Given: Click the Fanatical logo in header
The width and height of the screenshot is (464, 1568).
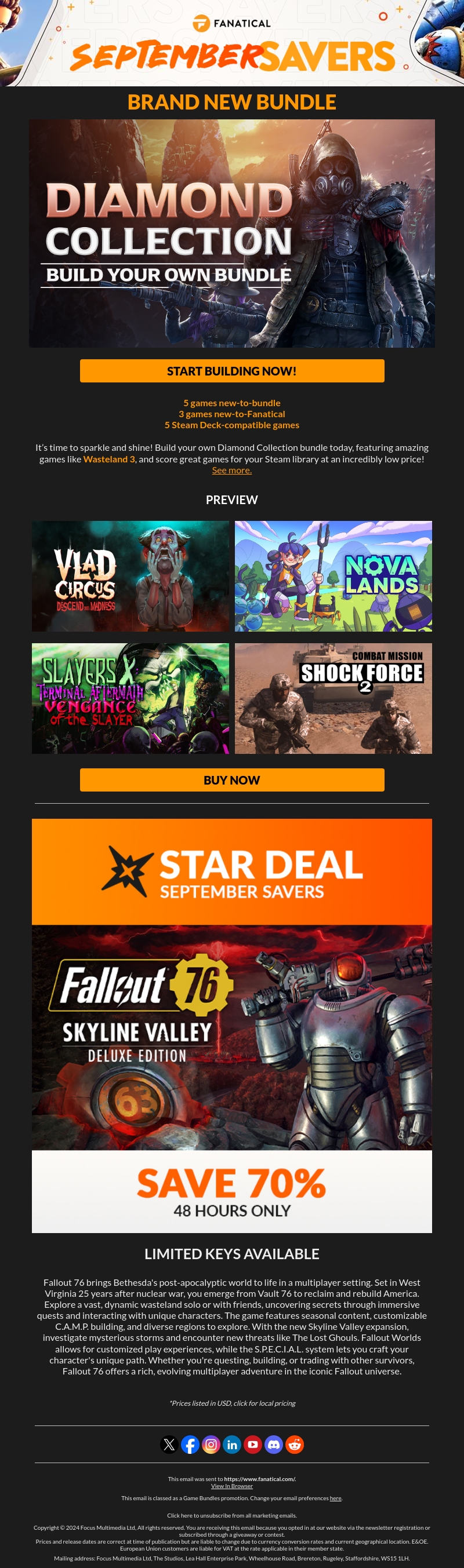Looking at the screenshot, I should pyautogui.click(x=231, y=23).
